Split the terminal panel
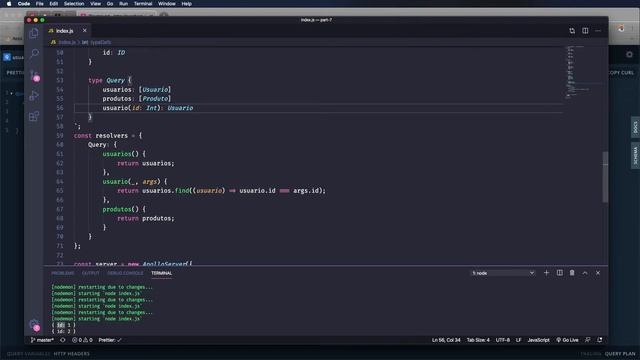 tap(560, 273)
